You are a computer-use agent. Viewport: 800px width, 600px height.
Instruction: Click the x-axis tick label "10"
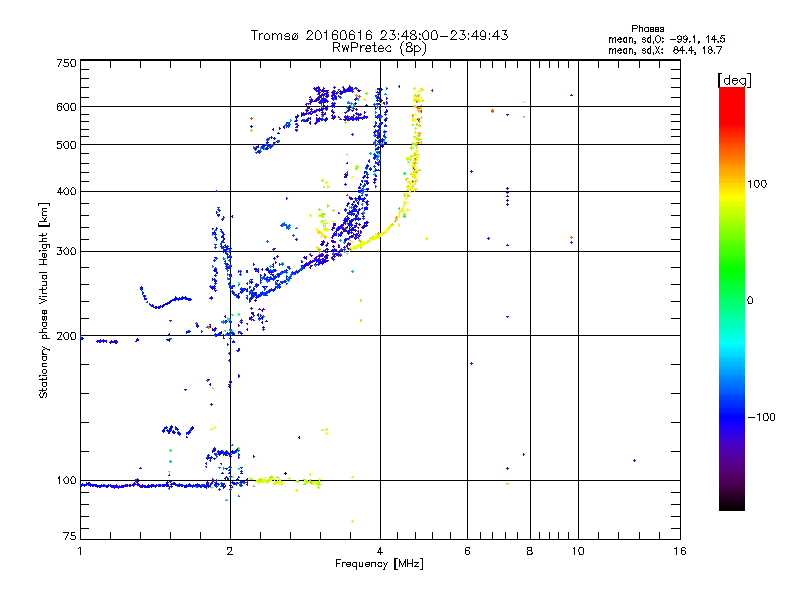(578, 551)
